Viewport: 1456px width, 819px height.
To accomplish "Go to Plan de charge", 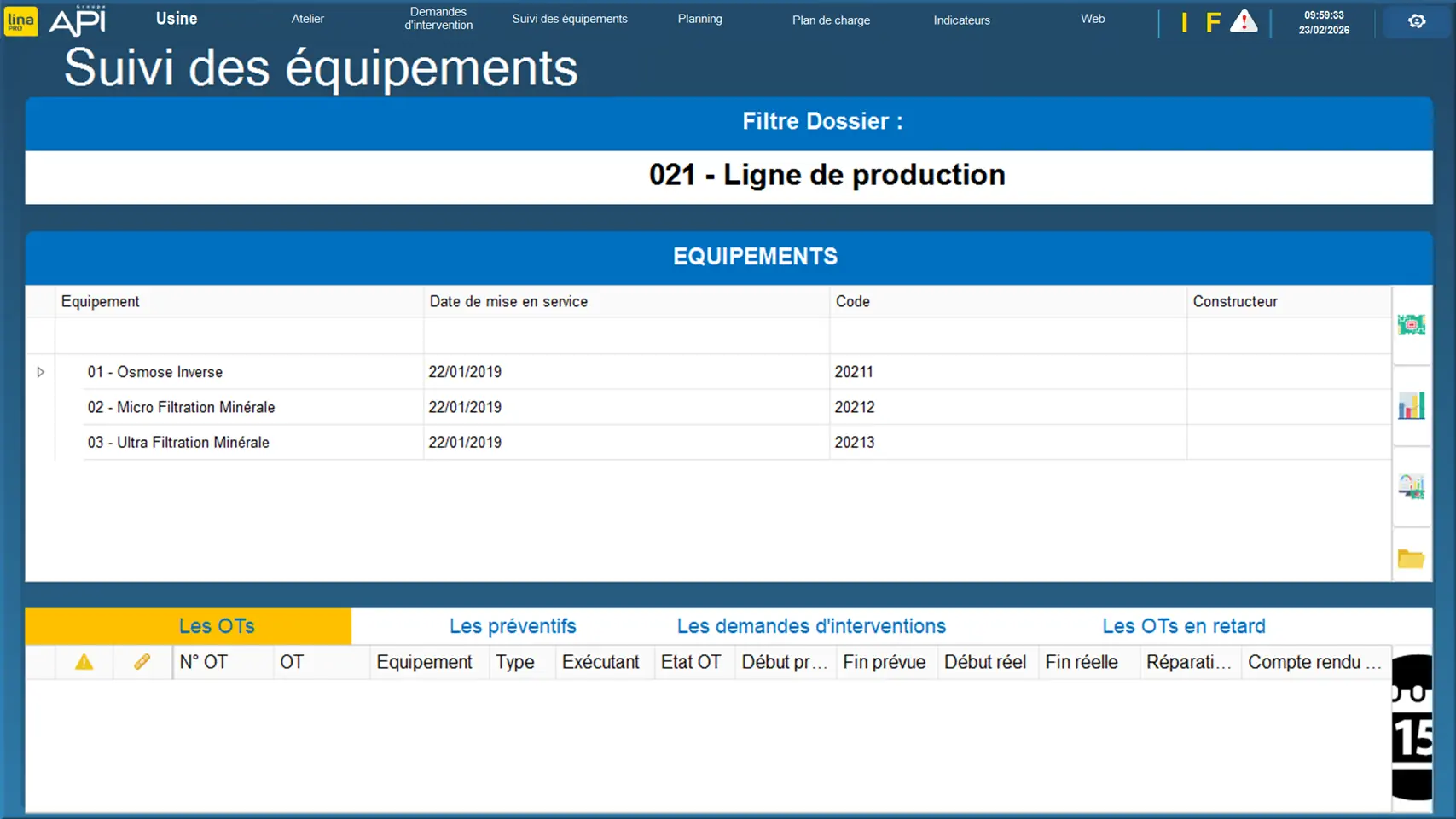I will pos(831,20).
